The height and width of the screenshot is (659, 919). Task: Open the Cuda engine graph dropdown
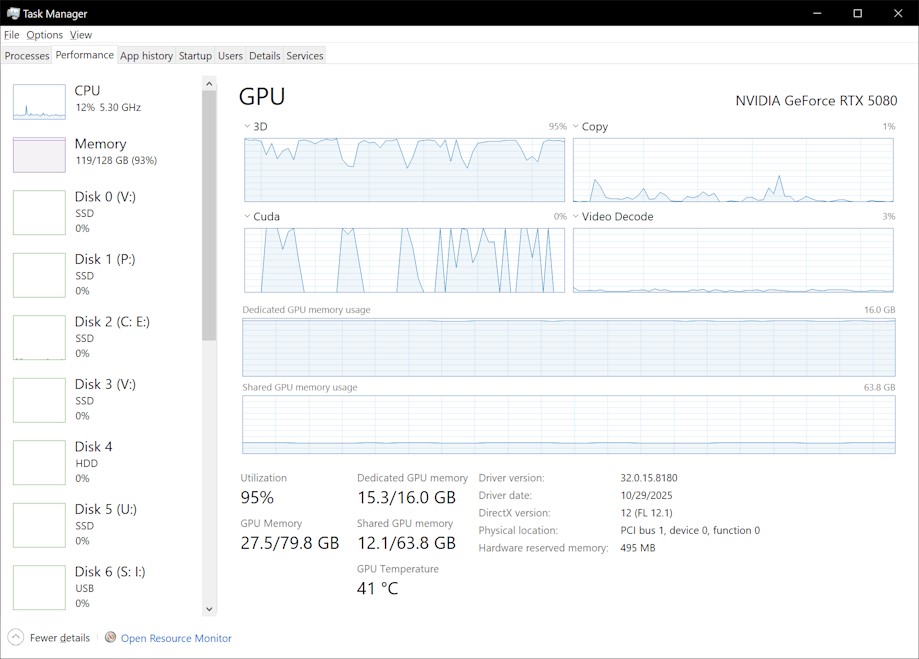(247, 216)
